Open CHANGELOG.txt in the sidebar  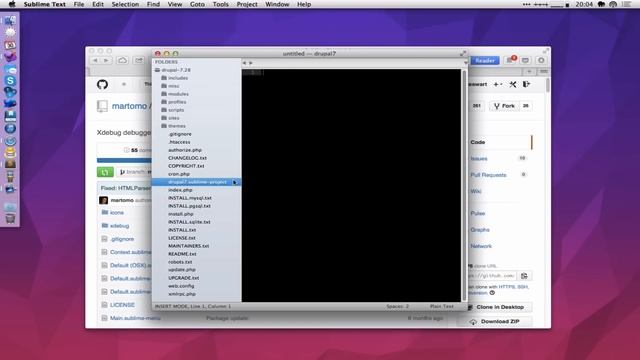click(187, 158)
